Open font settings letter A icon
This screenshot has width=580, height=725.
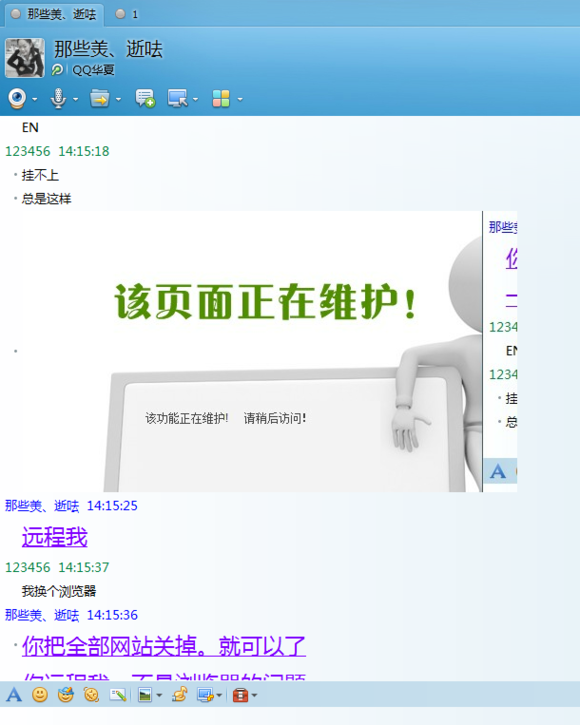tap(14, 695)
